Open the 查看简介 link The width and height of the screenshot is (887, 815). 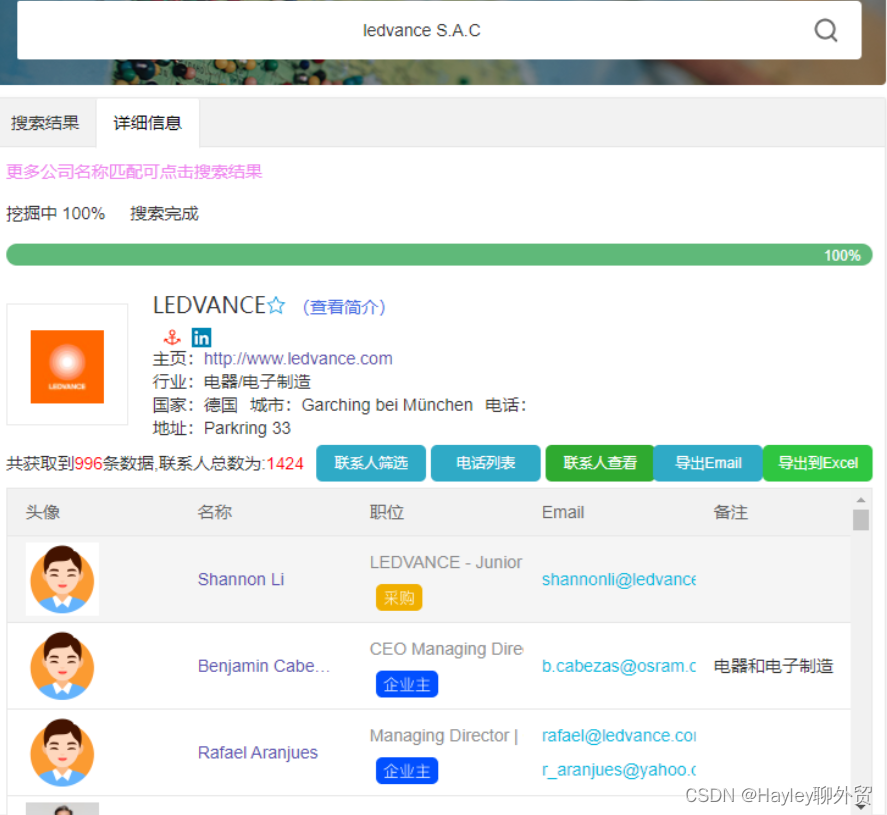(x=344, y=307)
